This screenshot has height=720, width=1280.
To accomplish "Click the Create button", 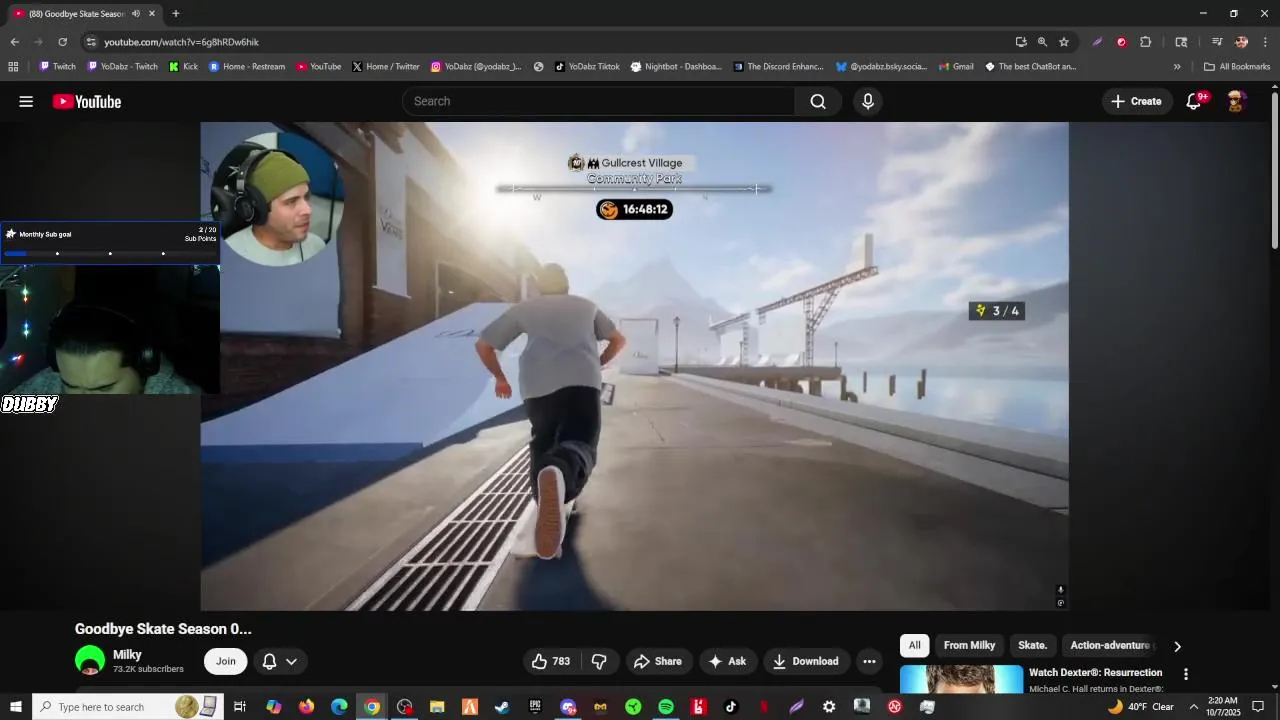I will [1136, 101].
